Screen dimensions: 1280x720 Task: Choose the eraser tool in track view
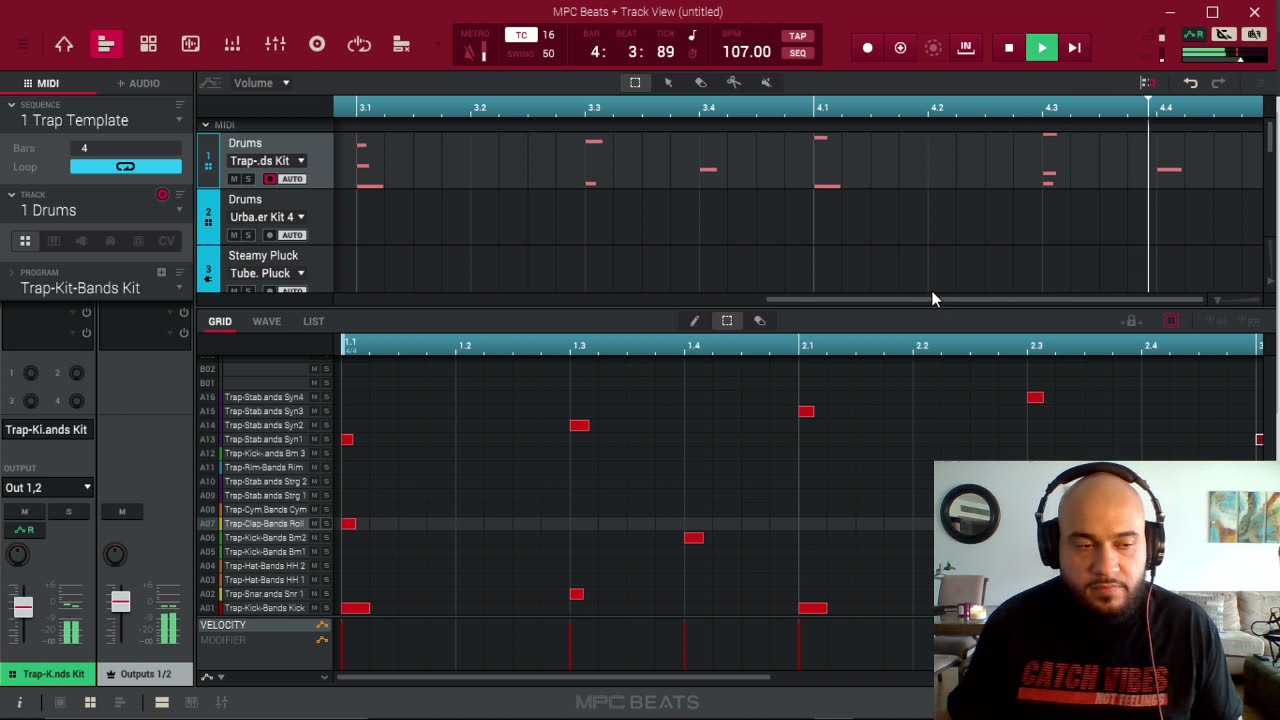[x=700, y=83]
